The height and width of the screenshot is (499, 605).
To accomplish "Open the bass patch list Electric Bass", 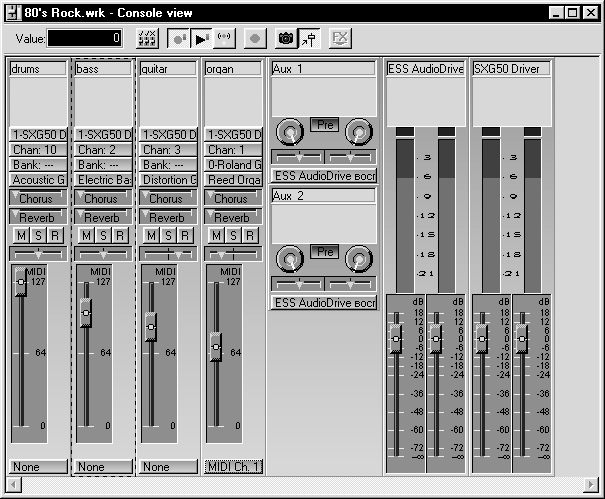I will [103, 180].
